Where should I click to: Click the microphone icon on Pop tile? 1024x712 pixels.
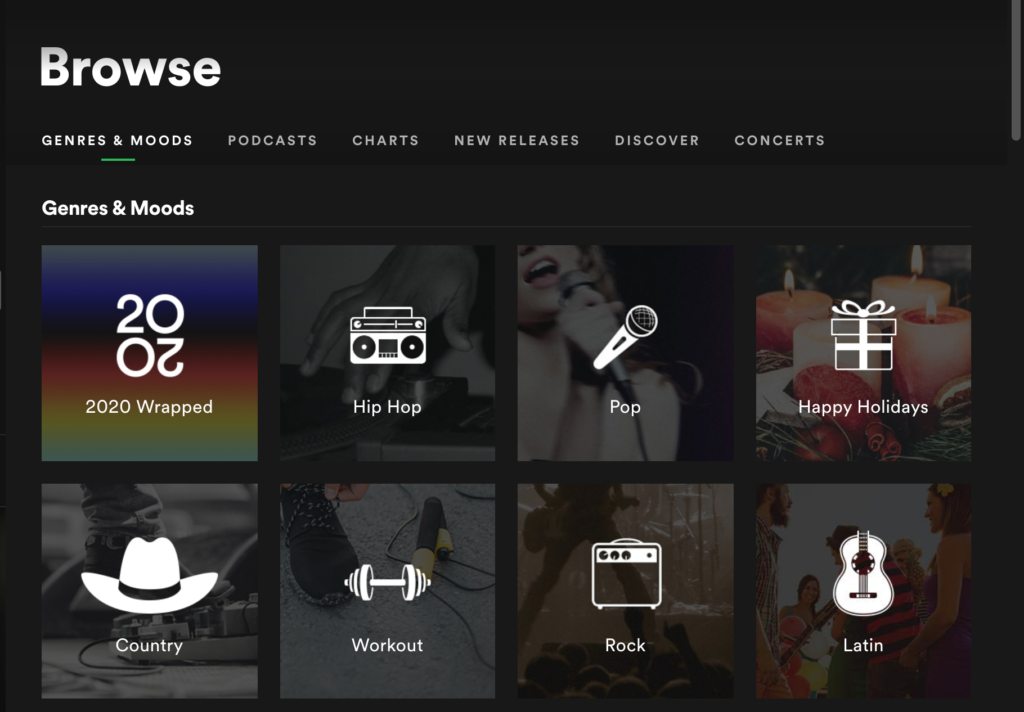click(x=626, y=337)
